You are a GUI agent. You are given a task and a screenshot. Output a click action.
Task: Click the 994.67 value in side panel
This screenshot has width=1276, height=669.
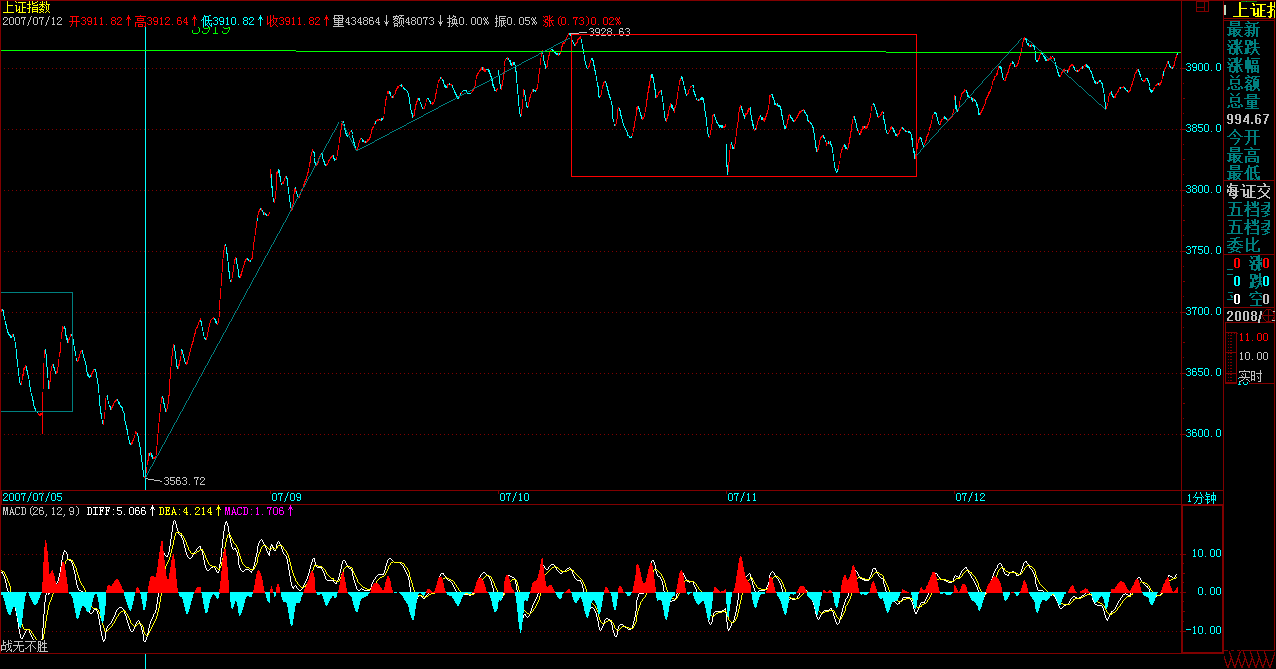click(x=1248, y=120)
